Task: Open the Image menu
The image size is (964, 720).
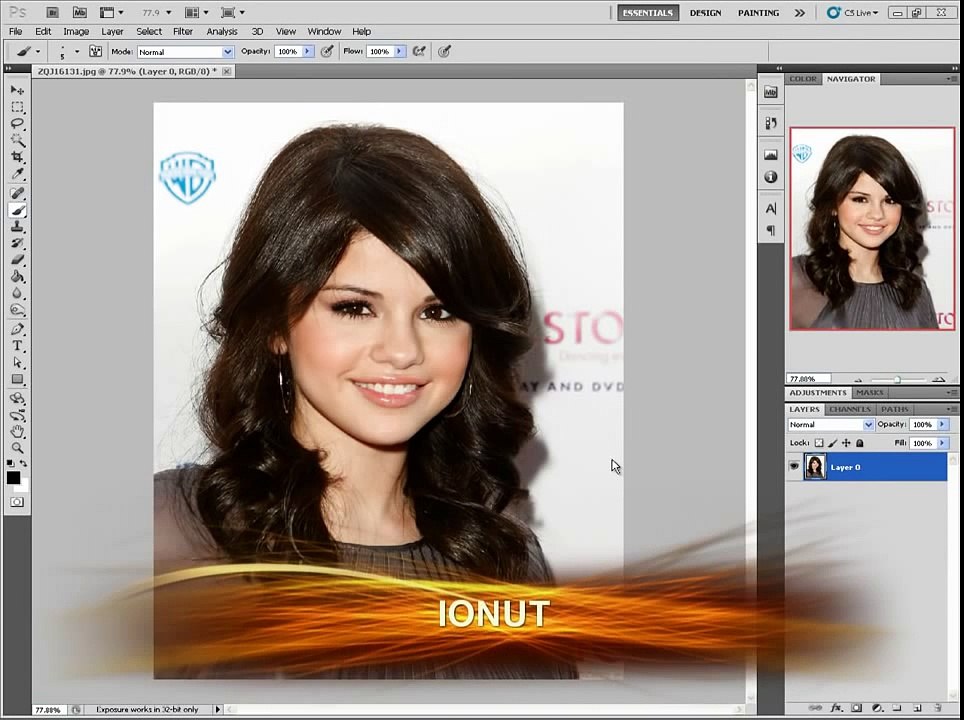Action: [76, 31]
